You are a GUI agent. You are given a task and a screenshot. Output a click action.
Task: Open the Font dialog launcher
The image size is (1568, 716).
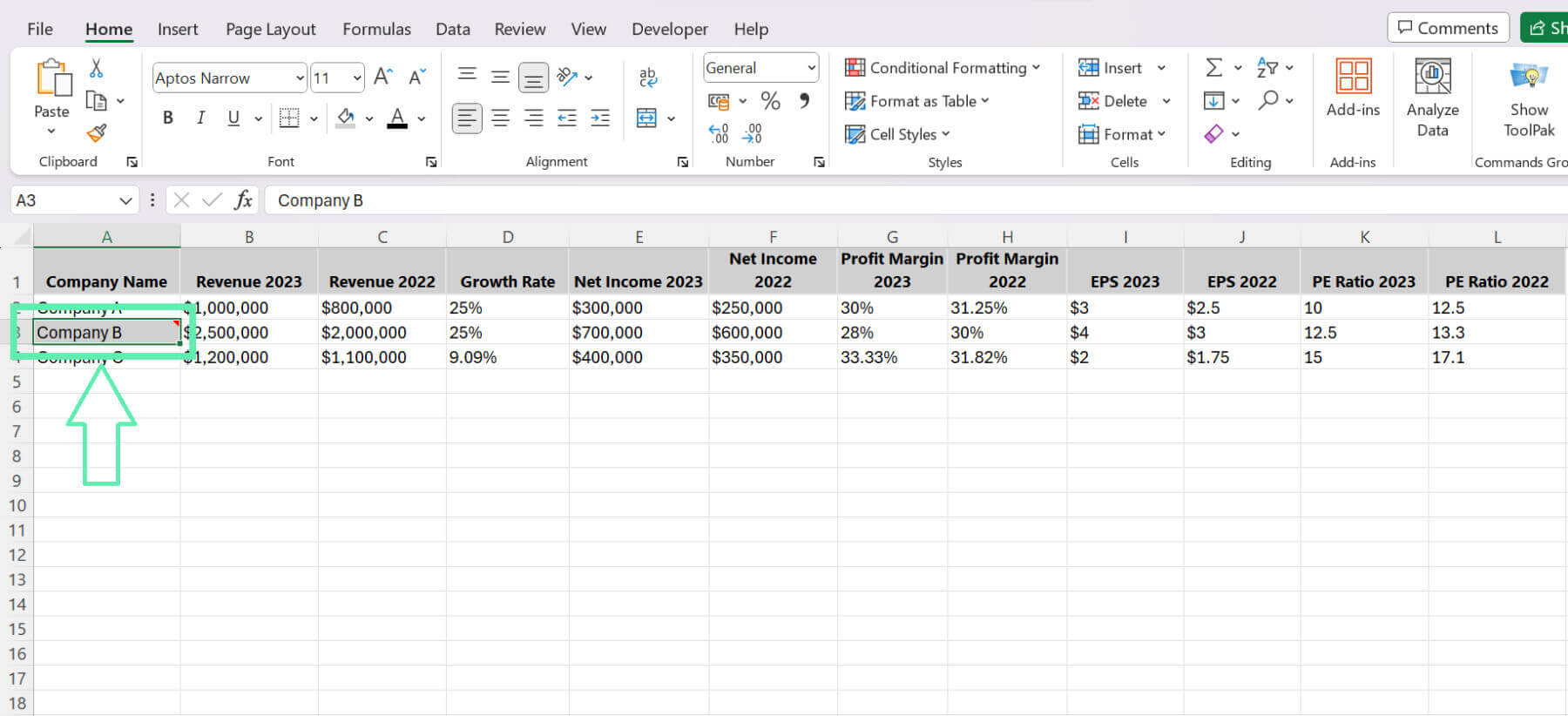[431, 162]
